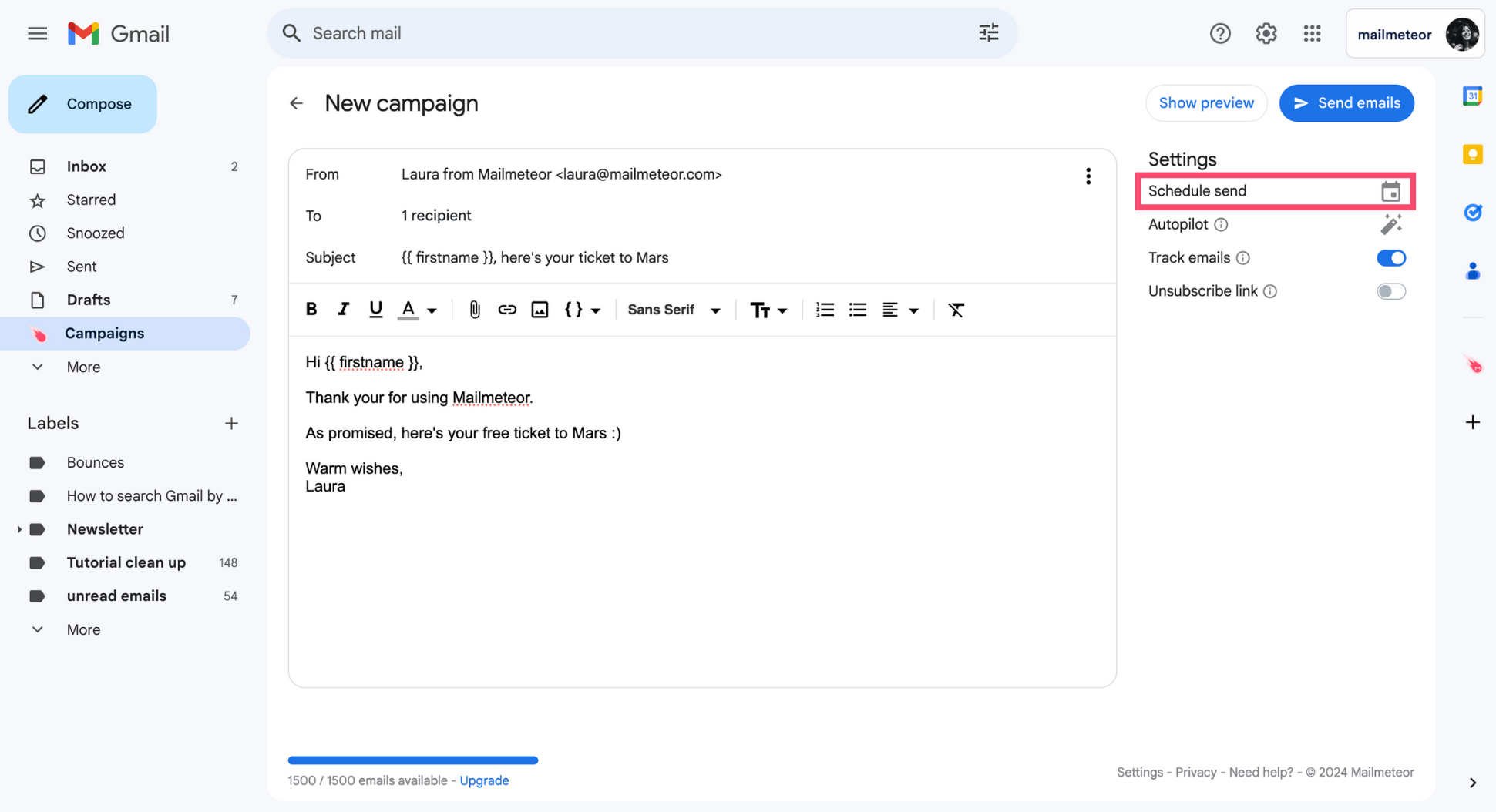The width and height of the screenshot is (1496, 812).
Task: Open the Tutorial clean up label
Action: point(126,562)
